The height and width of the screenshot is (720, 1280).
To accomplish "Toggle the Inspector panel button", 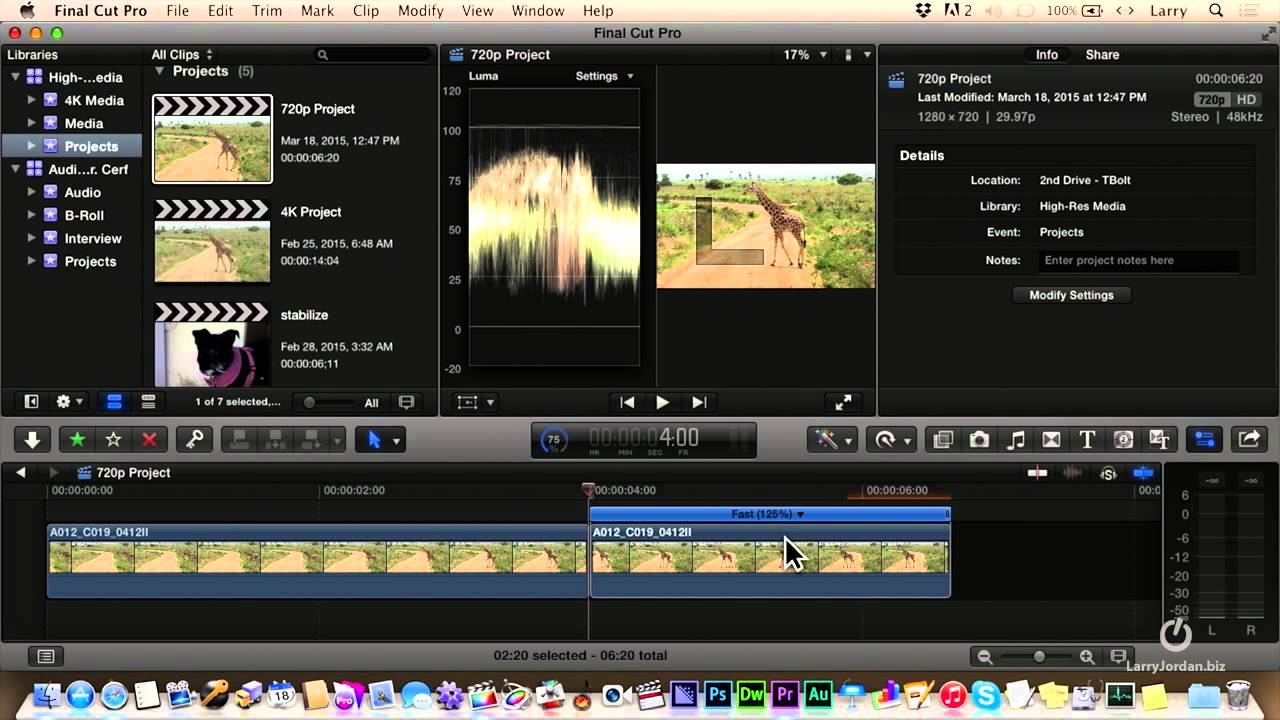I will point(1204,439).
